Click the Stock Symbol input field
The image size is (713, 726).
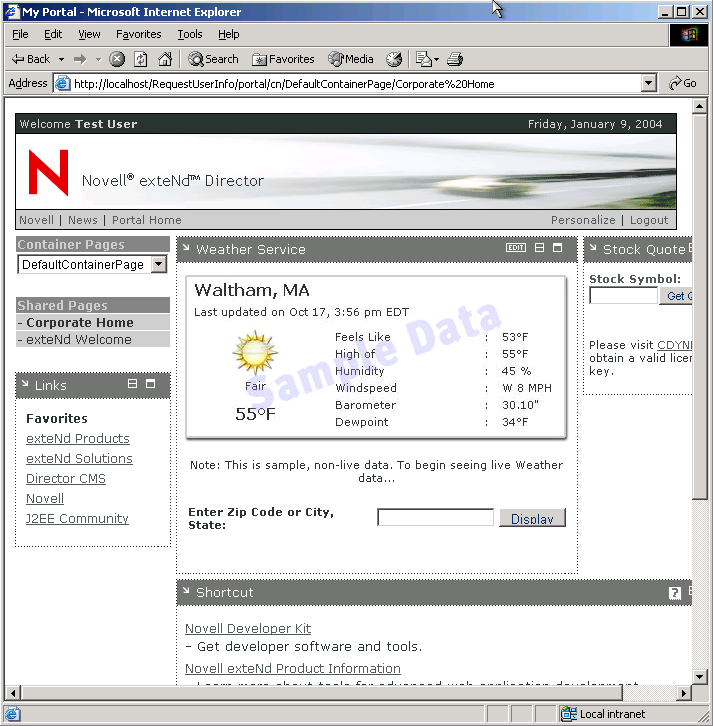pyautogui.click(x=623, y=295)
